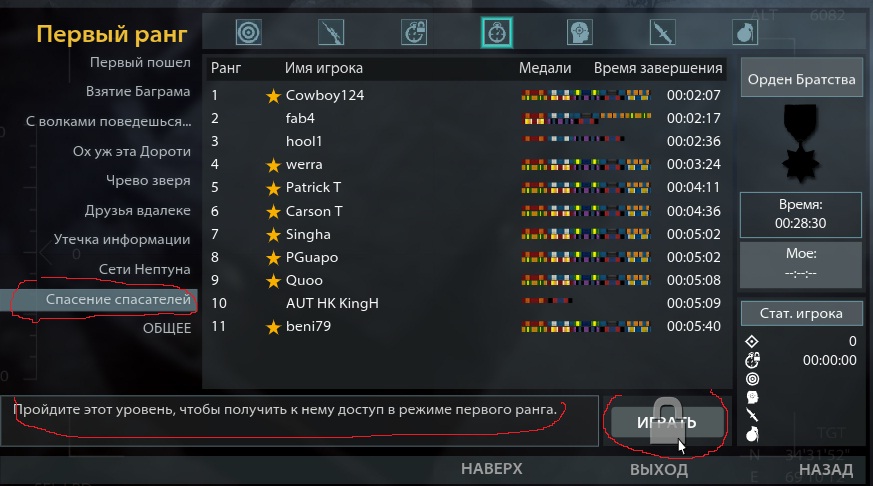Open the headshot leaderboard category icon
Viewport: 873px width, 486px height.
(579, 32)
